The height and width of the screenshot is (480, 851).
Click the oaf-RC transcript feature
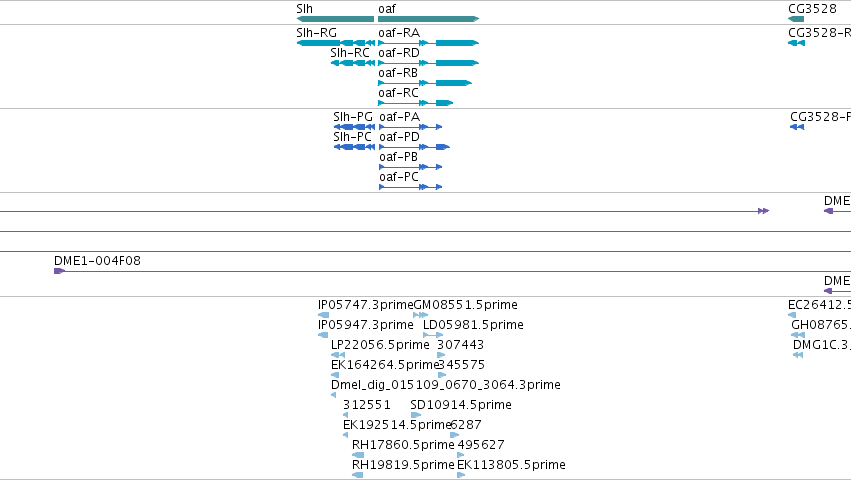pos(416,103)
